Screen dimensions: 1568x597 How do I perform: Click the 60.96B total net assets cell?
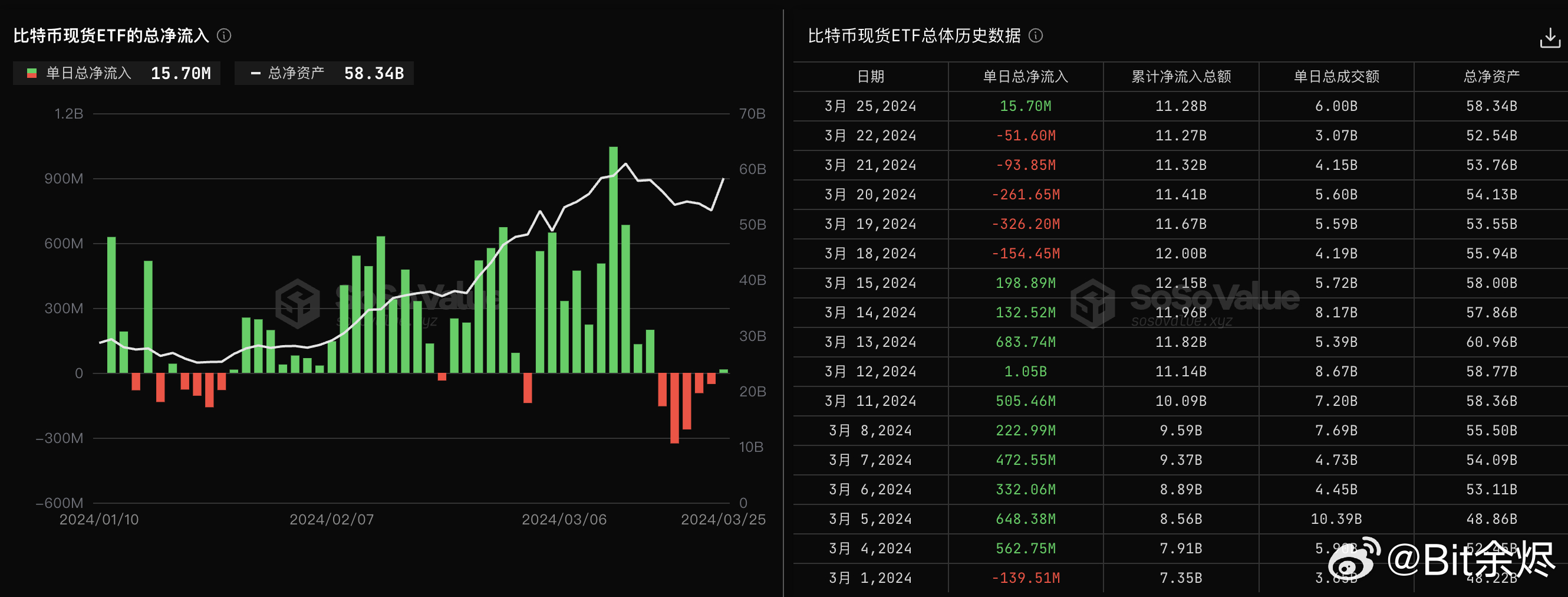[1491, 343]
